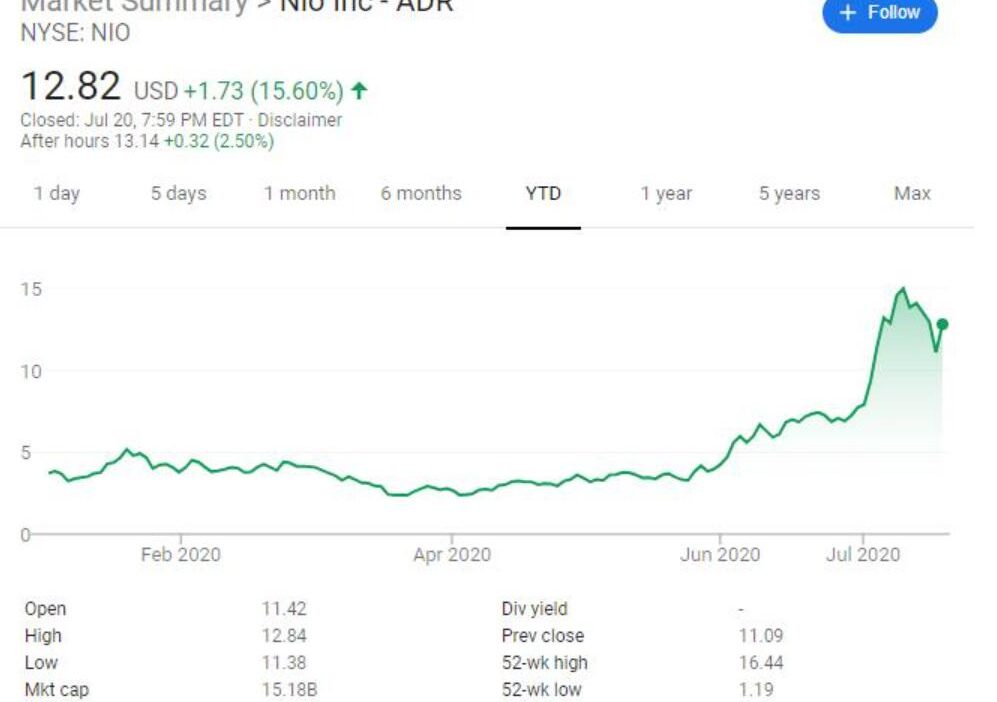This screenshot has height=702, width=997.
Task: Click the Feb 2020 axis label
Action: (180, 554)
